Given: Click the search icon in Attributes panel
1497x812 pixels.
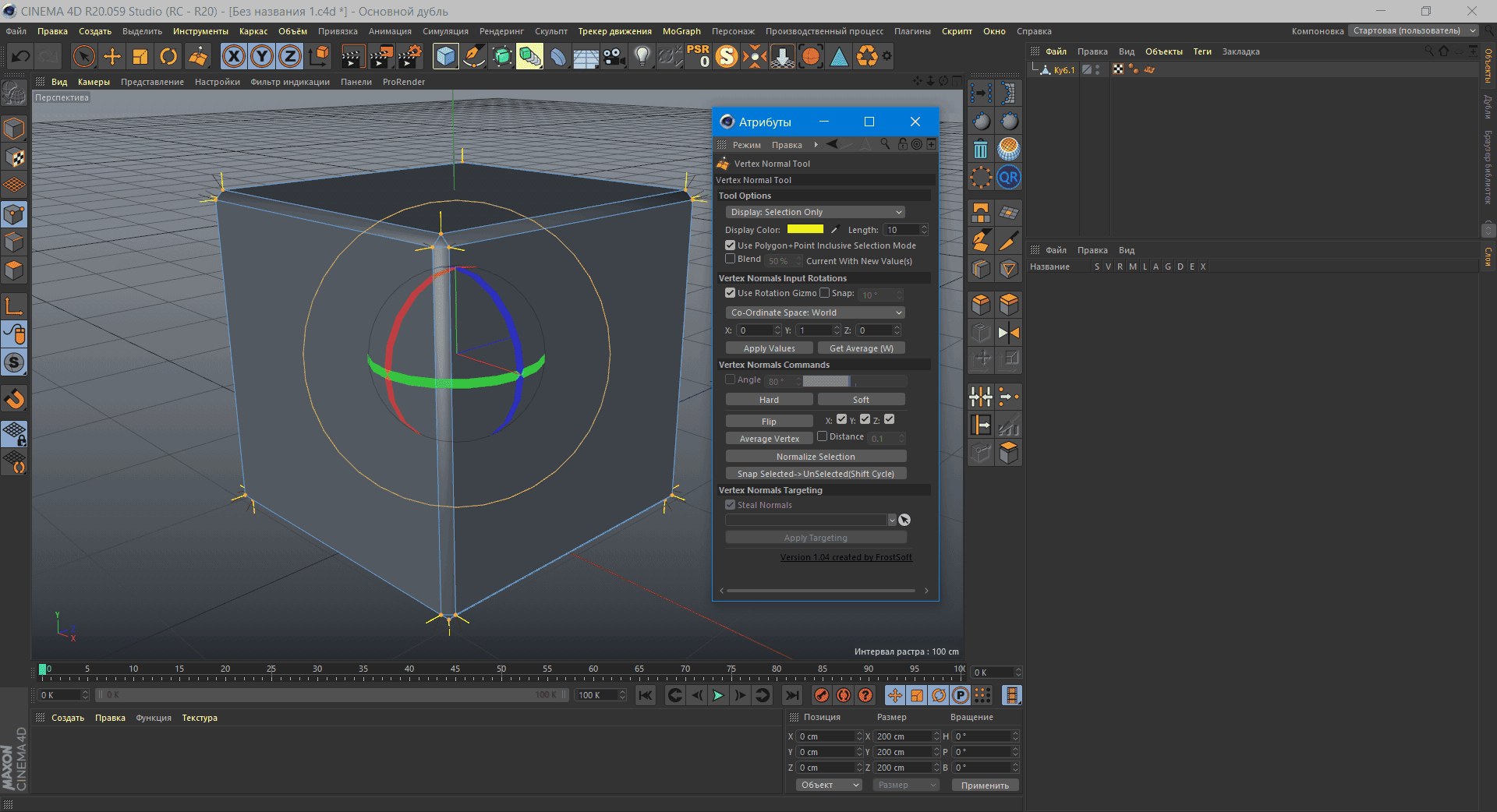Looking at the screenshot, I should (x=885, y=144).
